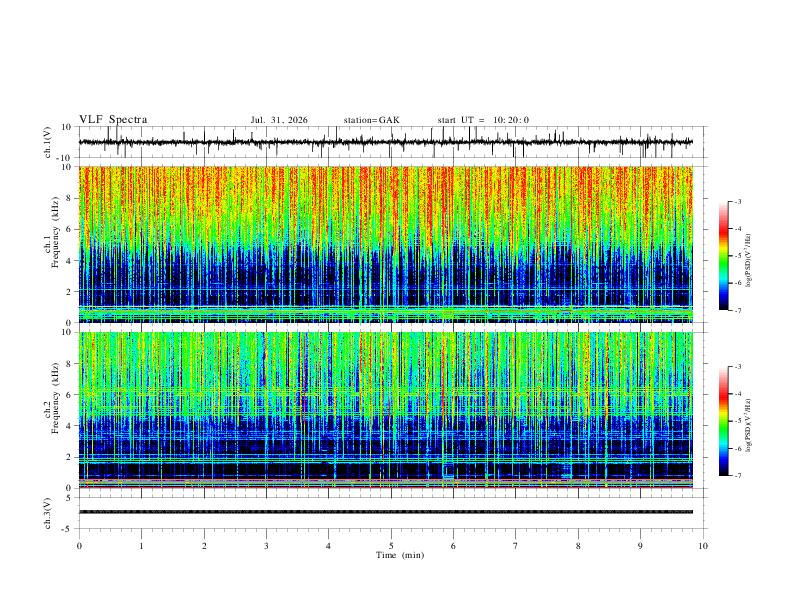This screenshot has width=792, height=612.
Task: Click the 8 minute tick on time axis
Action: (x=578, y=546)
